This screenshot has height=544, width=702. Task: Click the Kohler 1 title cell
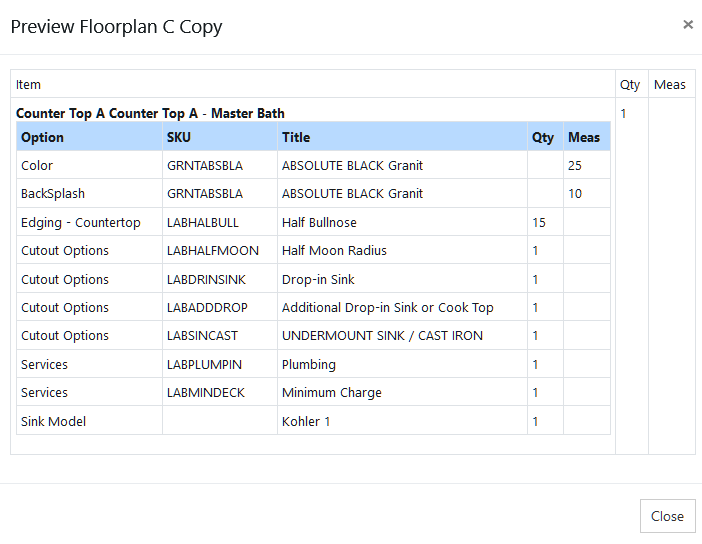tap(304, 421)
